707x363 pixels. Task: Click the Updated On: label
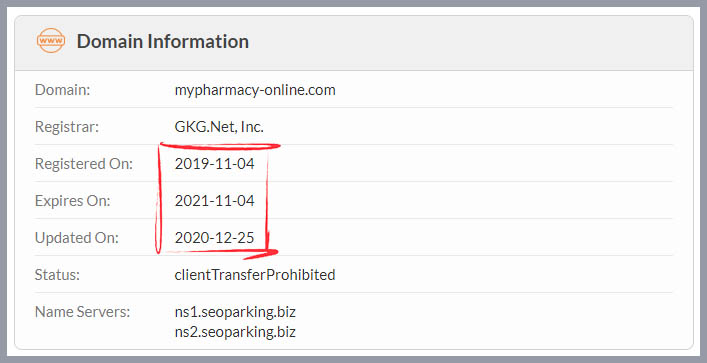pyautogui.click(x=77, y=238)
